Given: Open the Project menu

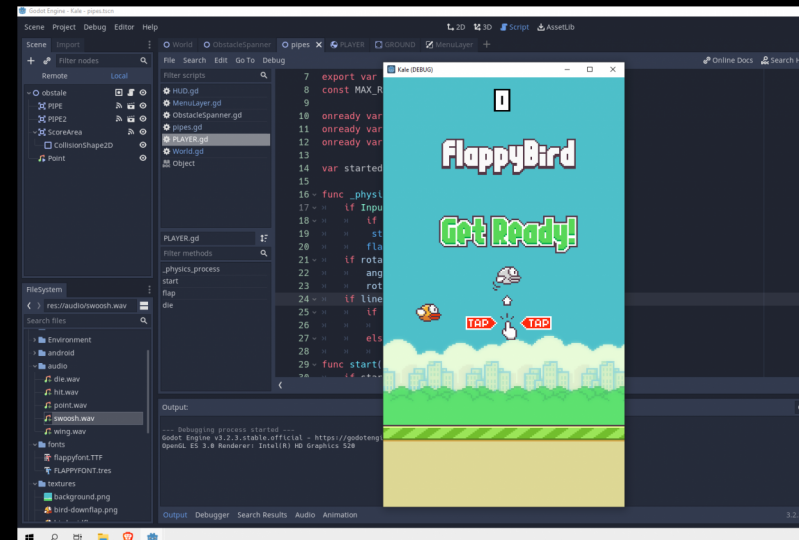Looking at the screenshot, I should click(x=64, y=27).
